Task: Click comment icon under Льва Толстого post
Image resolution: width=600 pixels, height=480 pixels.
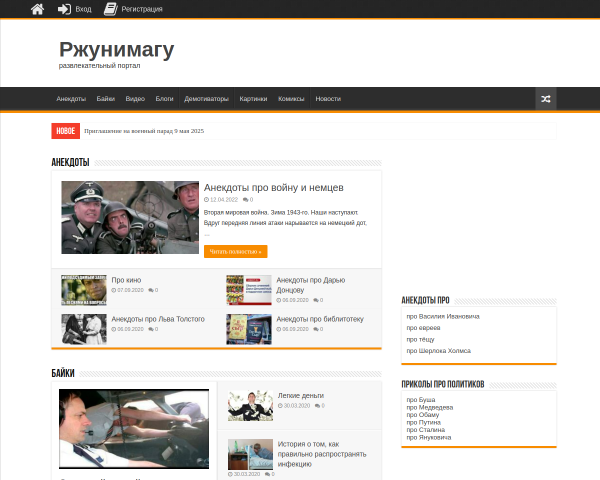Action: coord(151,329)
